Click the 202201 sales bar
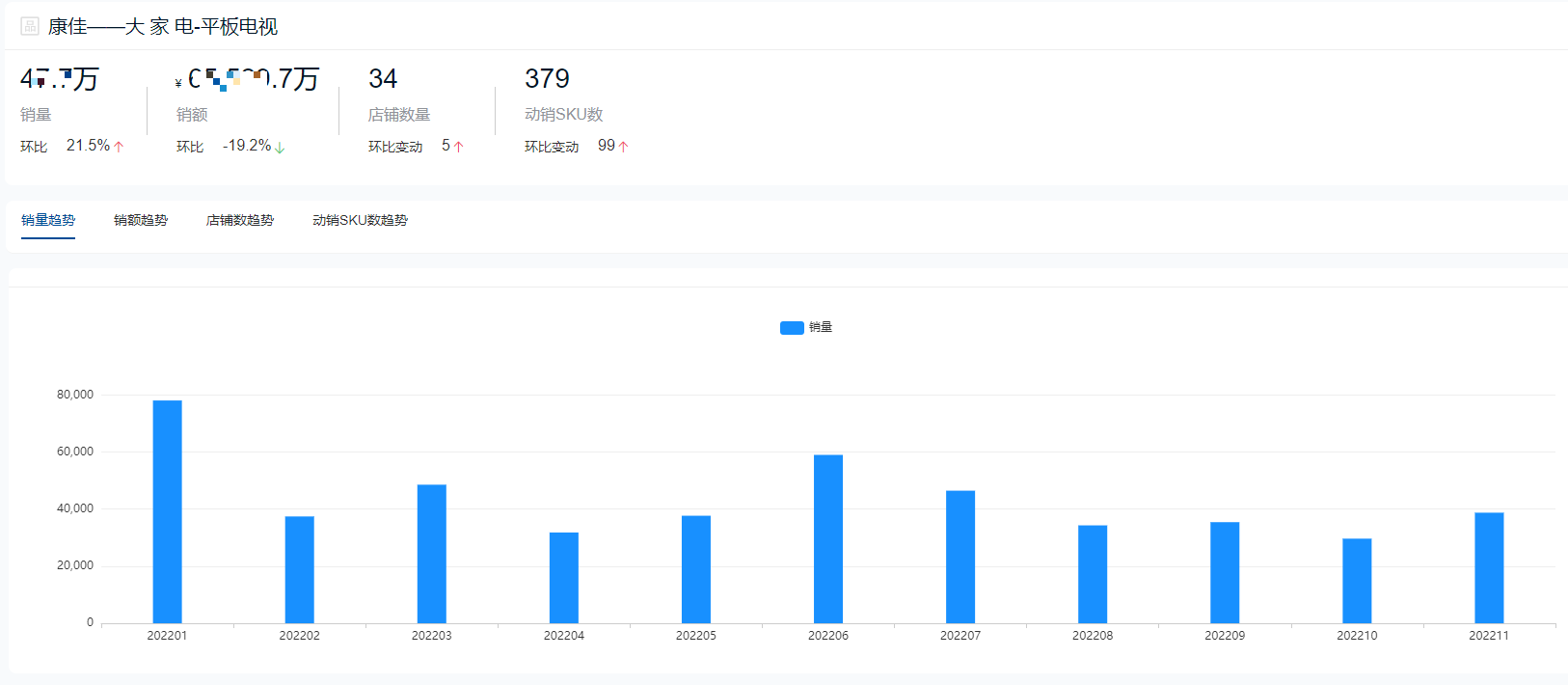The image size is (1568, 685). click(167, 511)
